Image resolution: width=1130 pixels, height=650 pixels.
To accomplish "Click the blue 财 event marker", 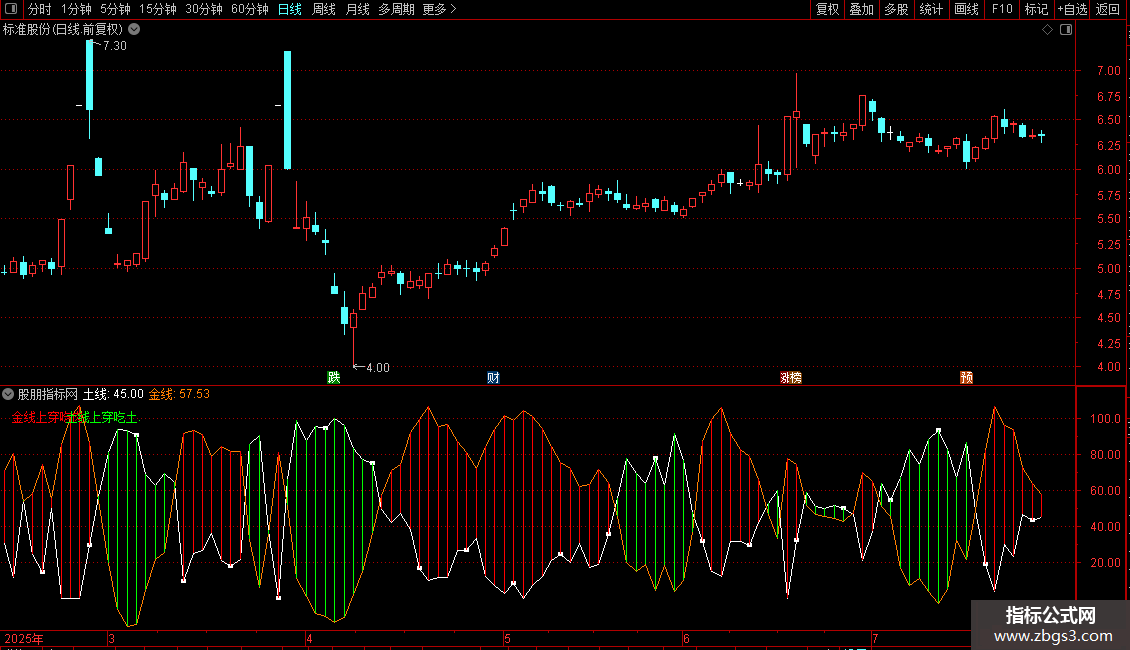I will point(493,378).
